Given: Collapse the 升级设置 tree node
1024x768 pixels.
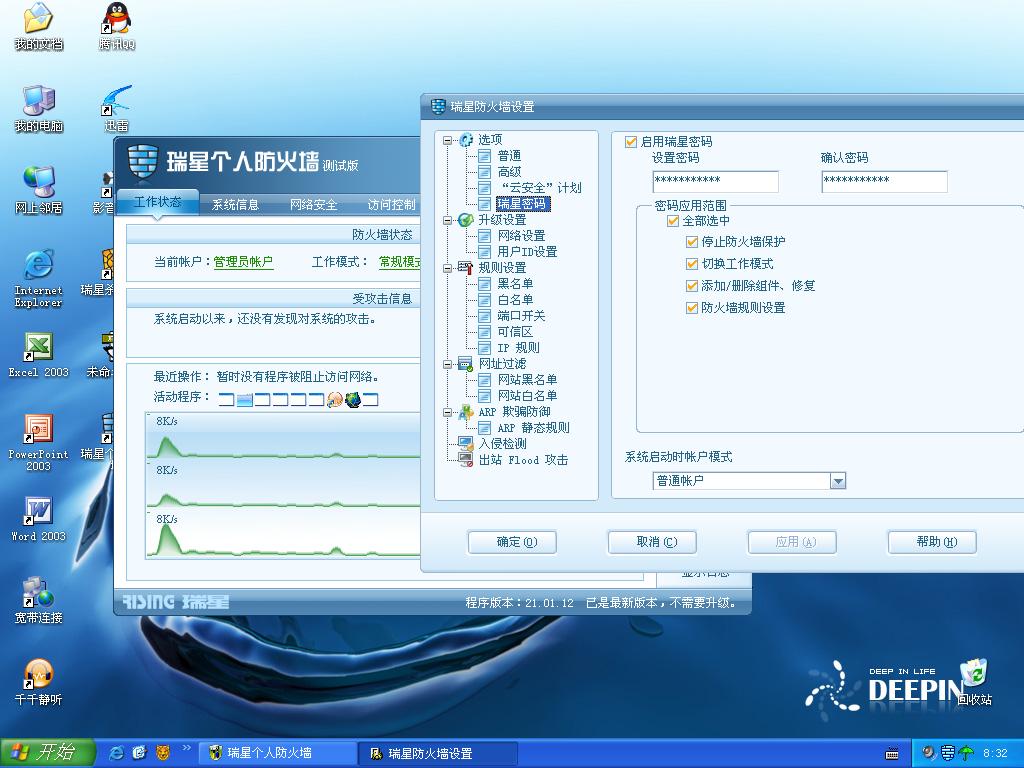Looking at the screenshot, I should 447,221.
